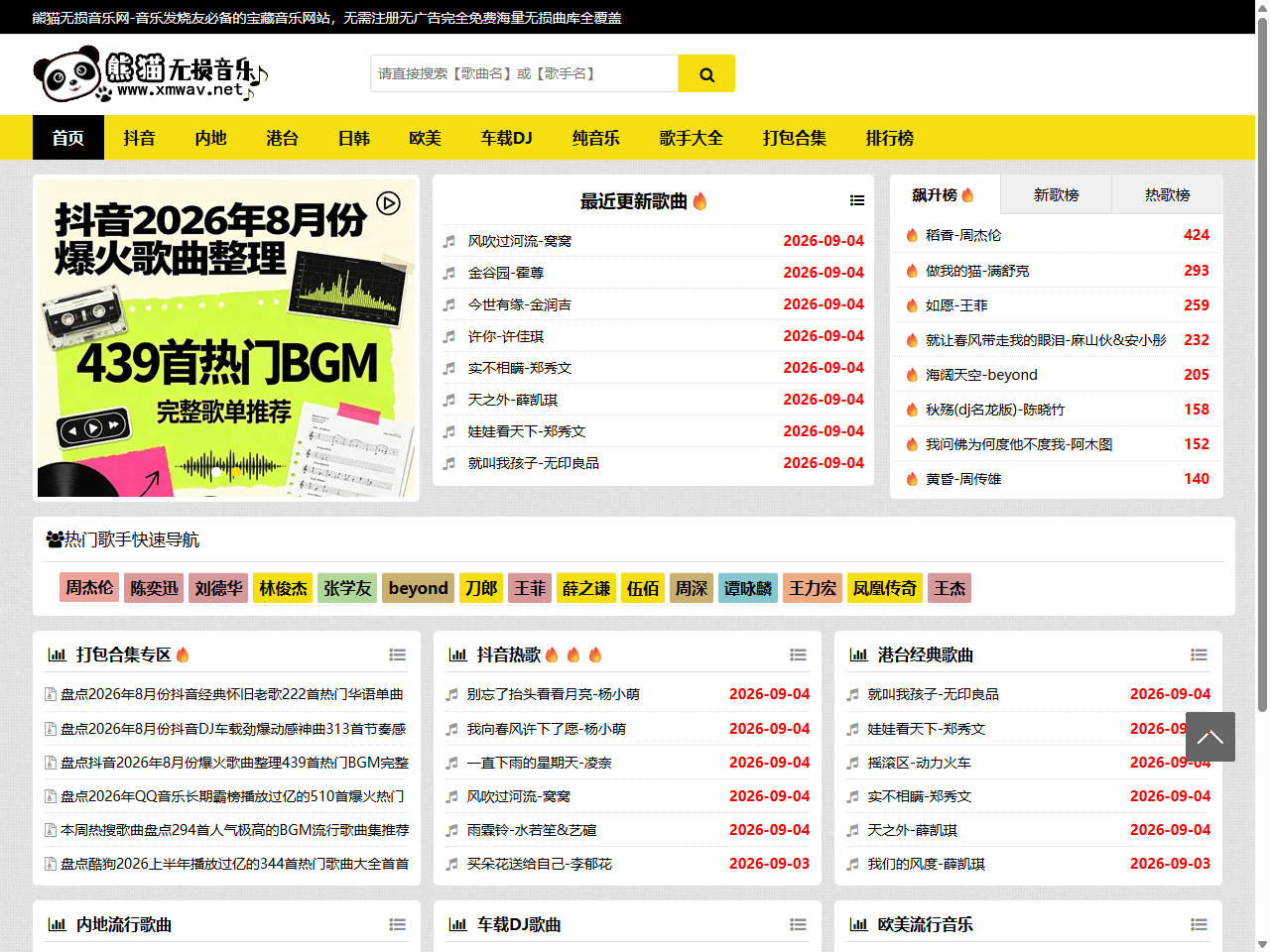Viewport: 1270px width, 952px height.
Task: Open song 雨霖铃-水若笙&艺萱
Action: [532, 830]
